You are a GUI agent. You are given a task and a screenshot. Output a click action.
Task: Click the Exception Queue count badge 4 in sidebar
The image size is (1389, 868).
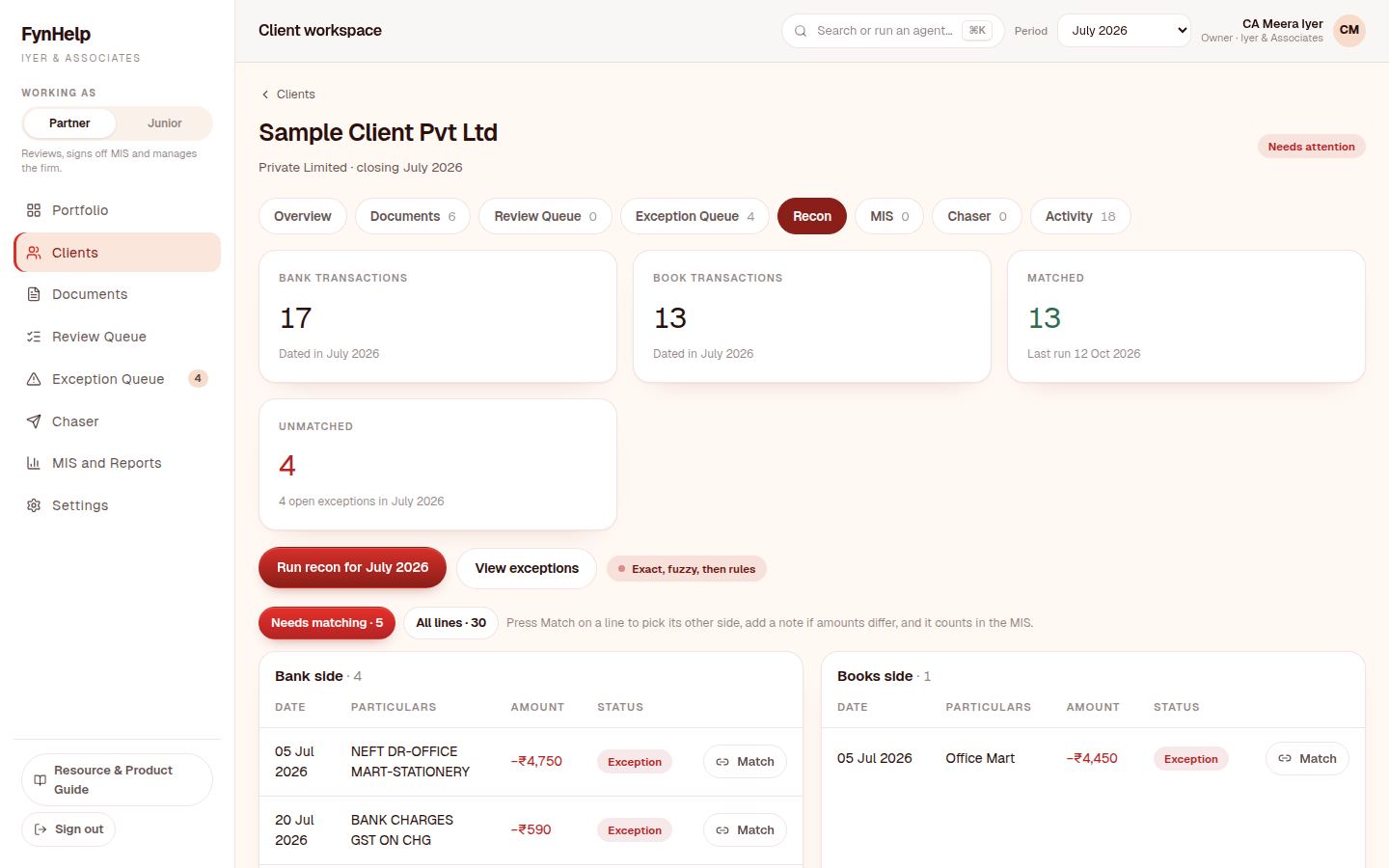198,379
